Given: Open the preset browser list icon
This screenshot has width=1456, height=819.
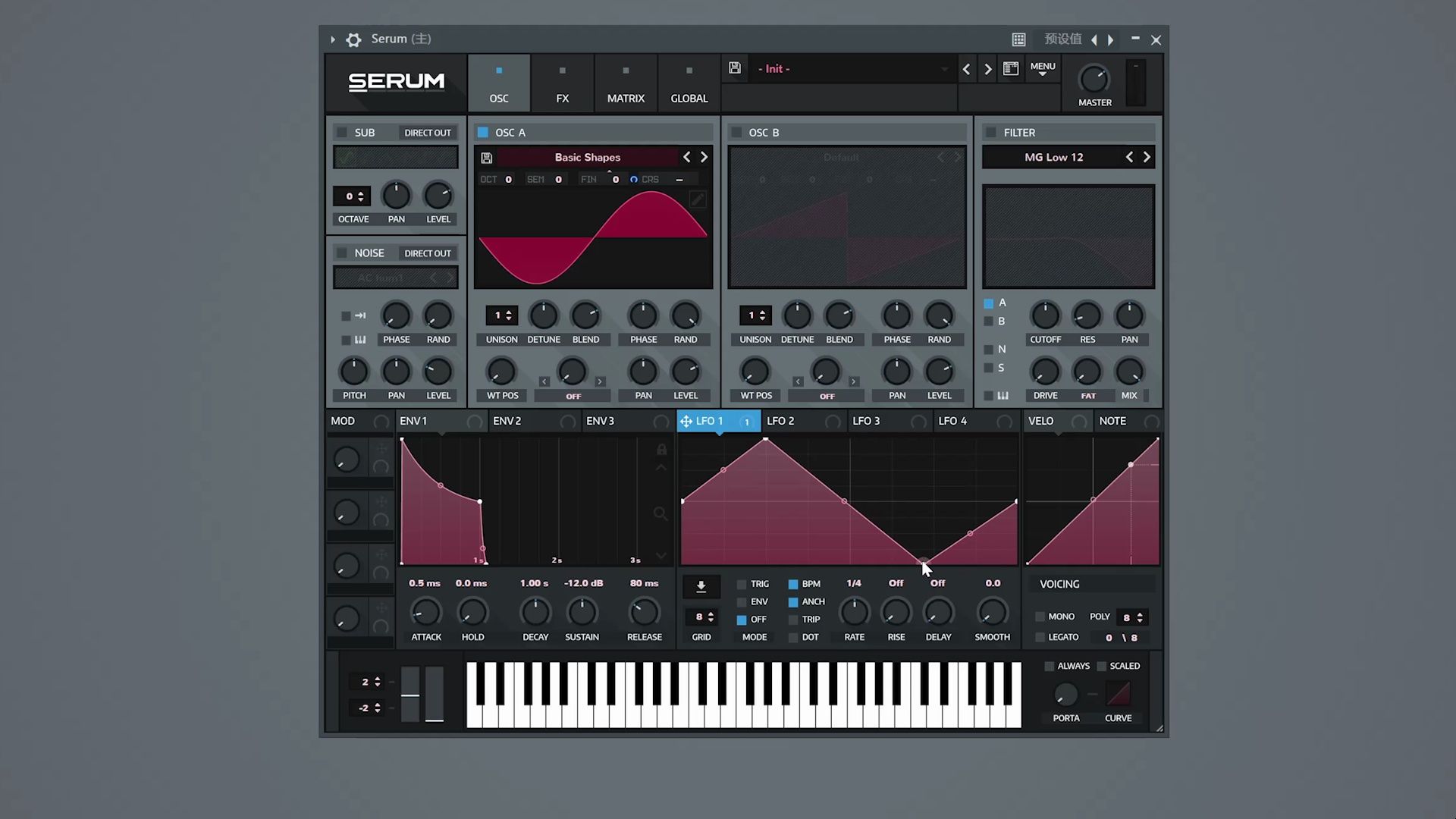Looking at the screenshot, I should point(1011,69).
